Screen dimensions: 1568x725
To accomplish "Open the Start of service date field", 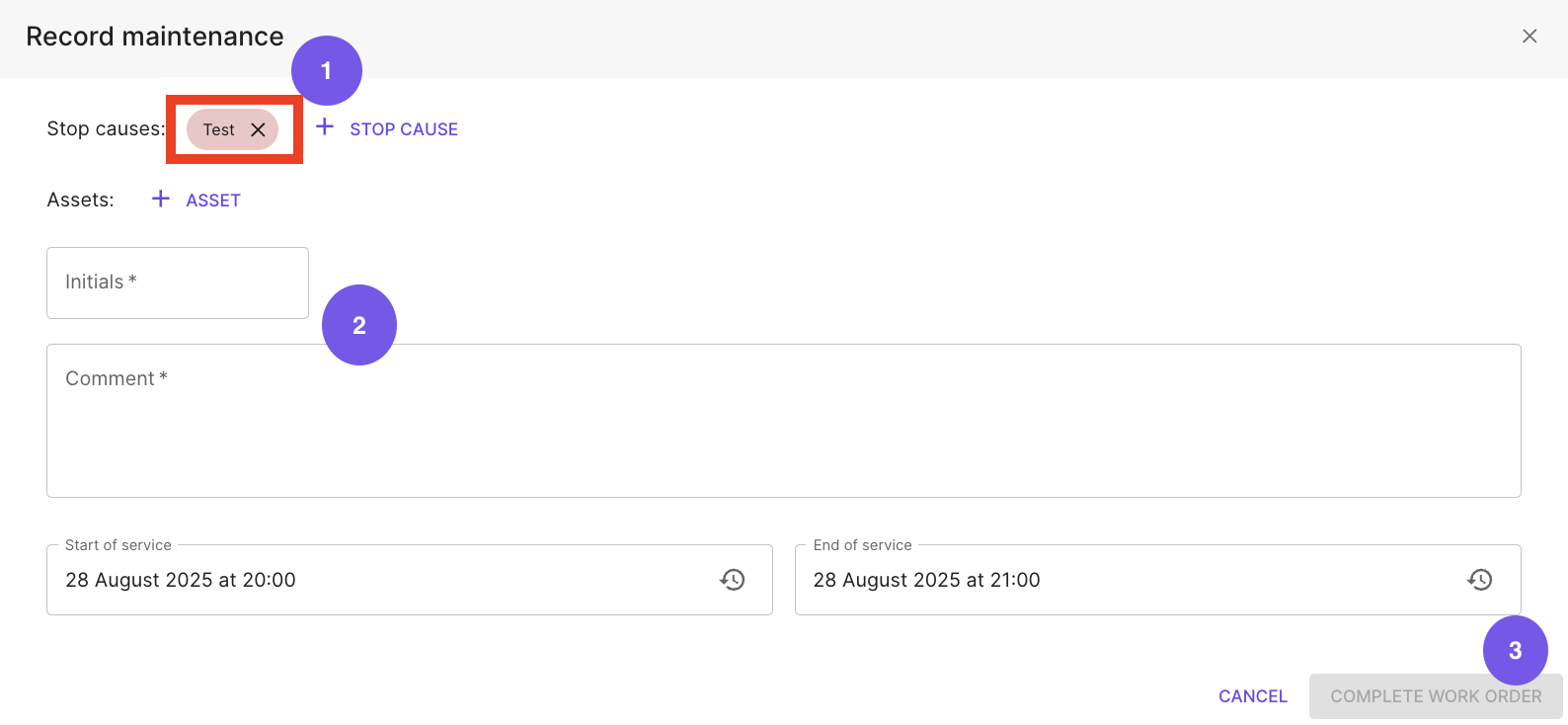I will click(410, 580).
